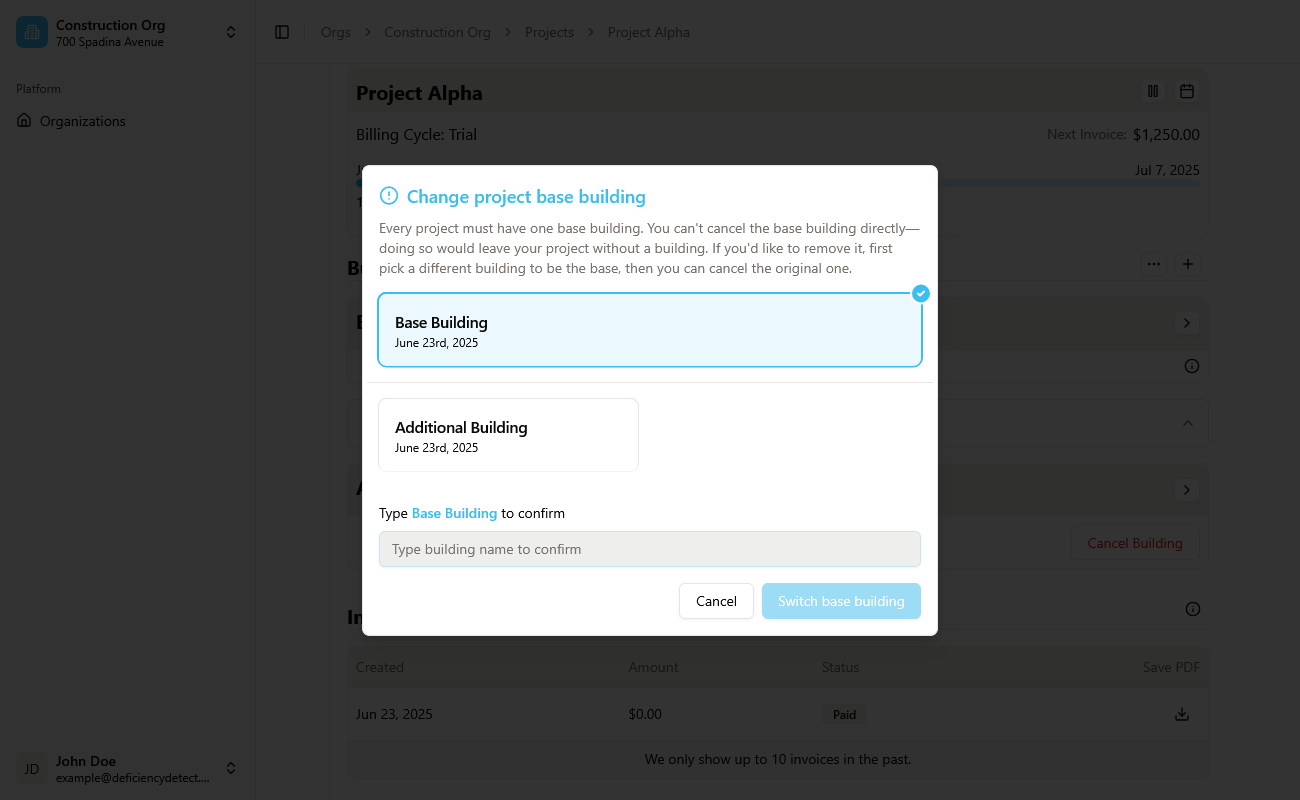Click the Switch base building button
The width and height of the screenshot is (1300, 800).
(x=841, y=601)
